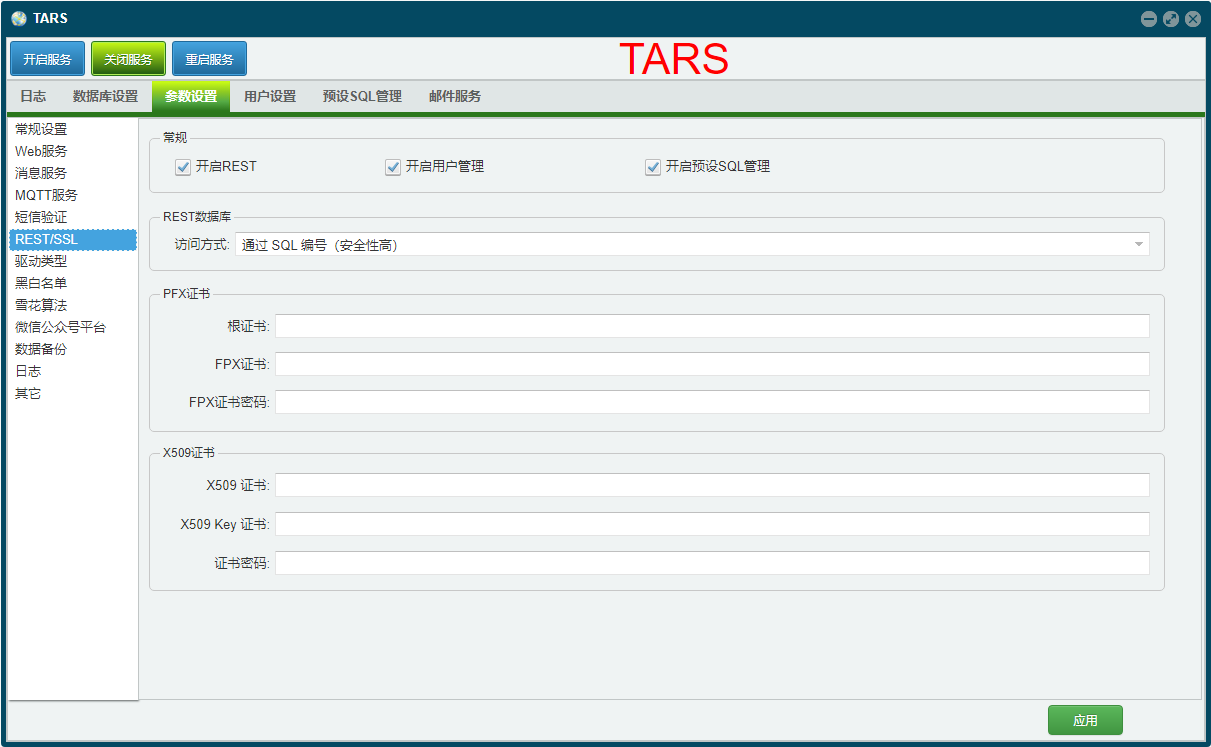
Task: Focus the FPX证书 input field
Action: tap(712, 364)
